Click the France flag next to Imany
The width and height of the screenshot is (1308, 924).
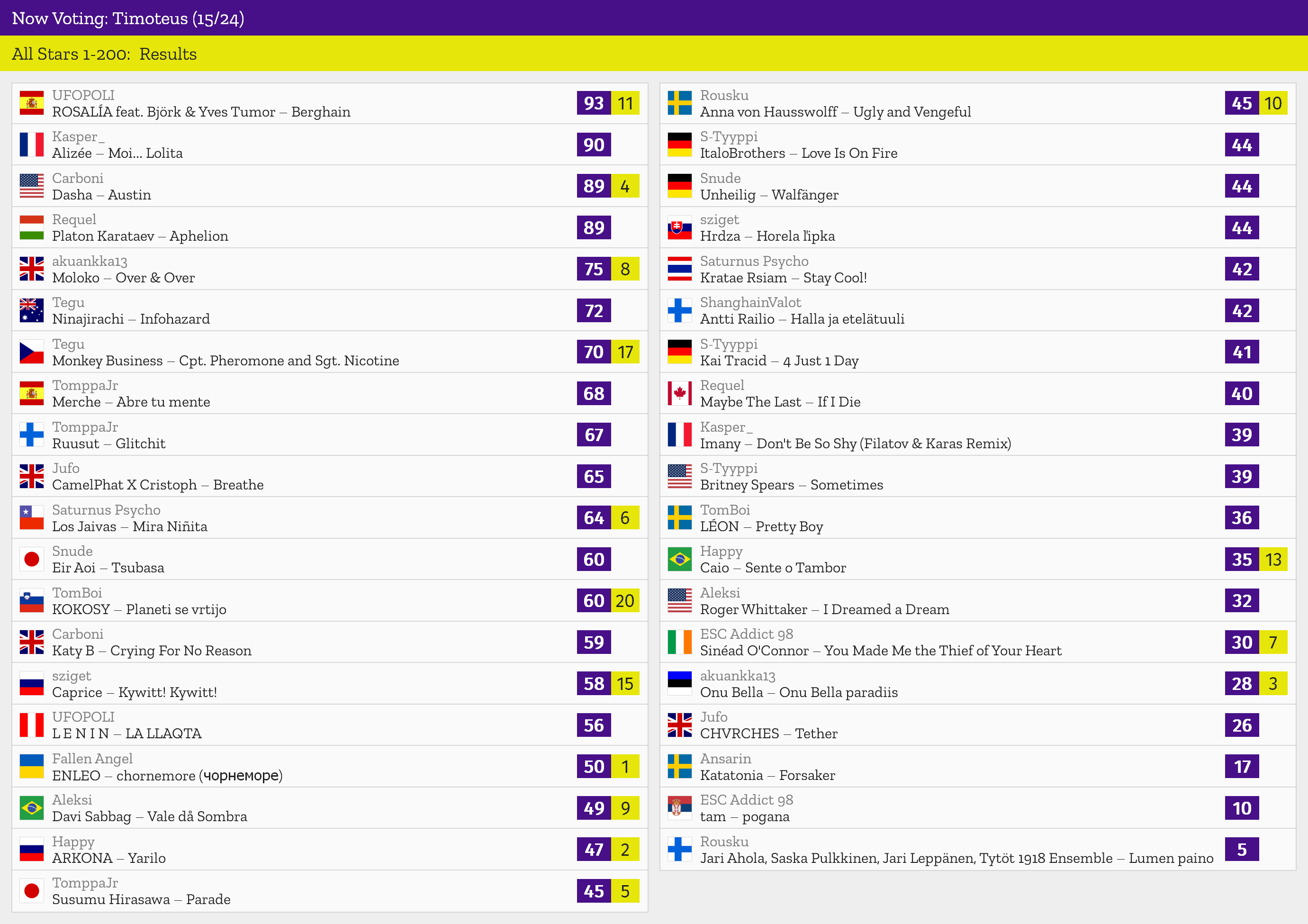pos(680,435)
